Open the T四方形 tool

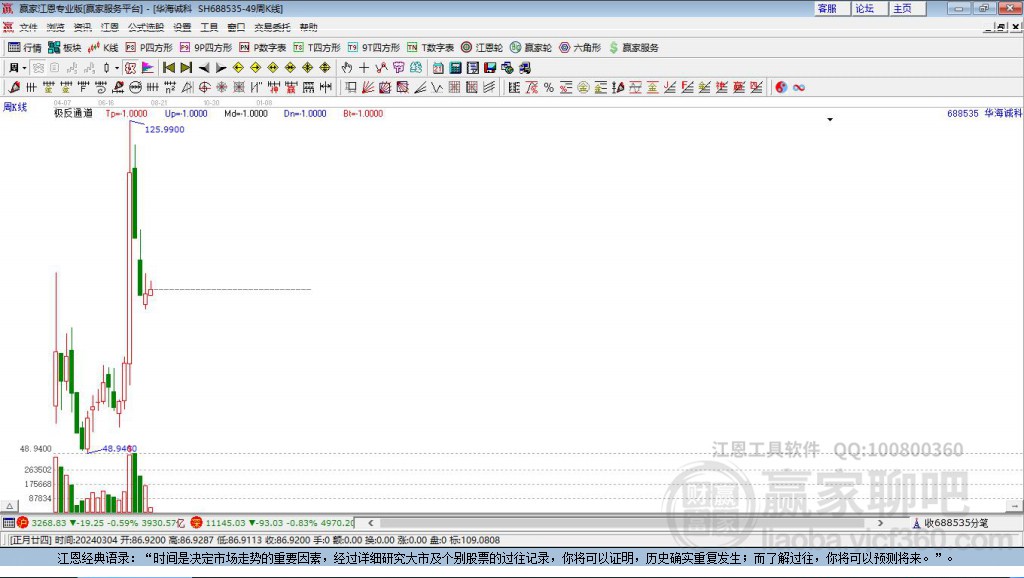tap(317, 48)
